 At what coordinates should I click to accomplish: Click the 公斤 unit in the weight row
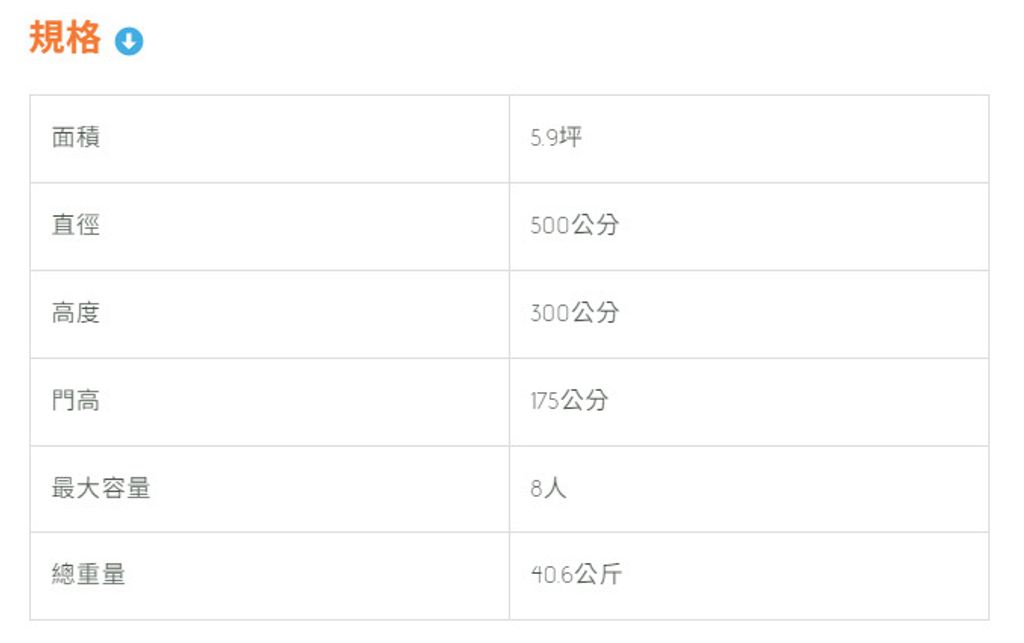point(598,575)
